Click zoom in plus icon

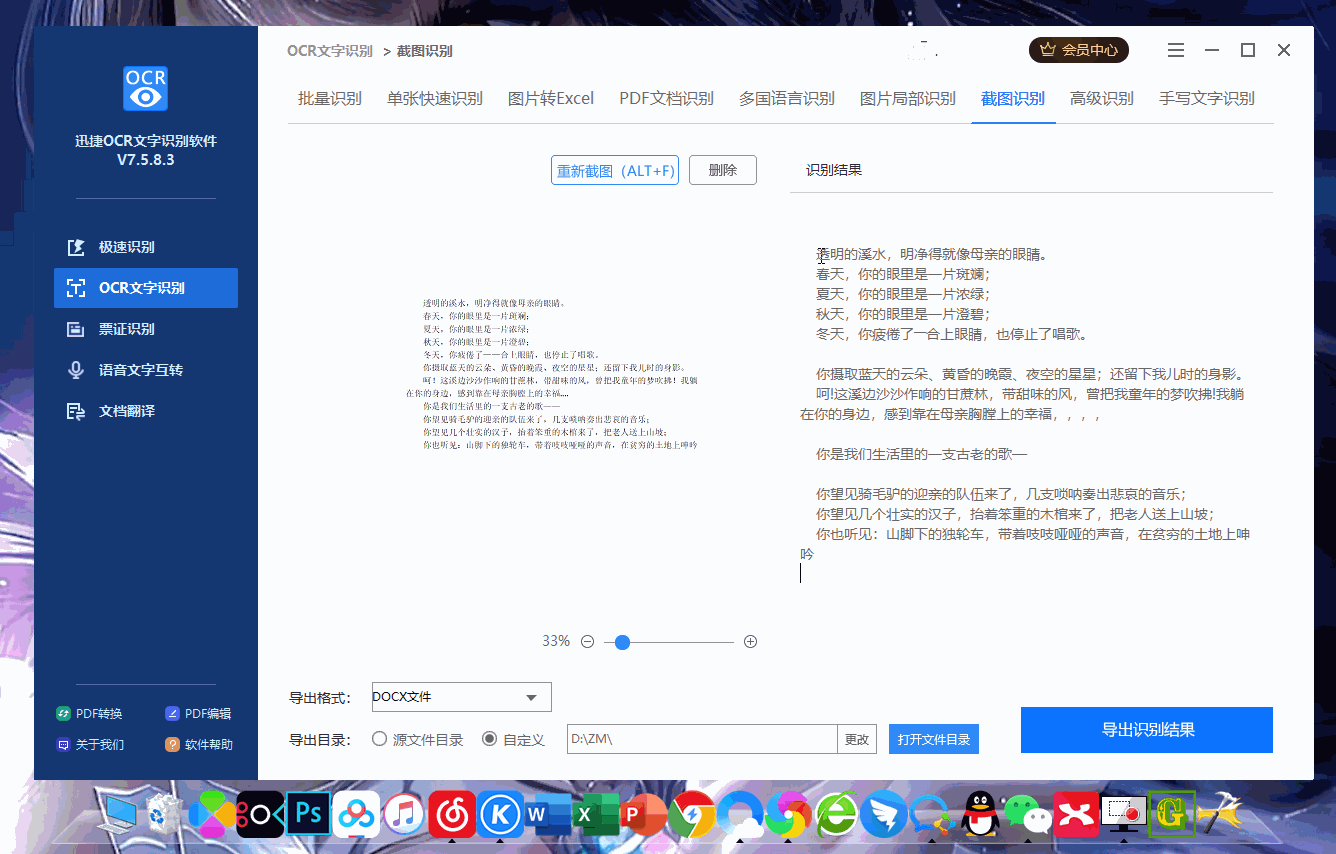point(751,642)
